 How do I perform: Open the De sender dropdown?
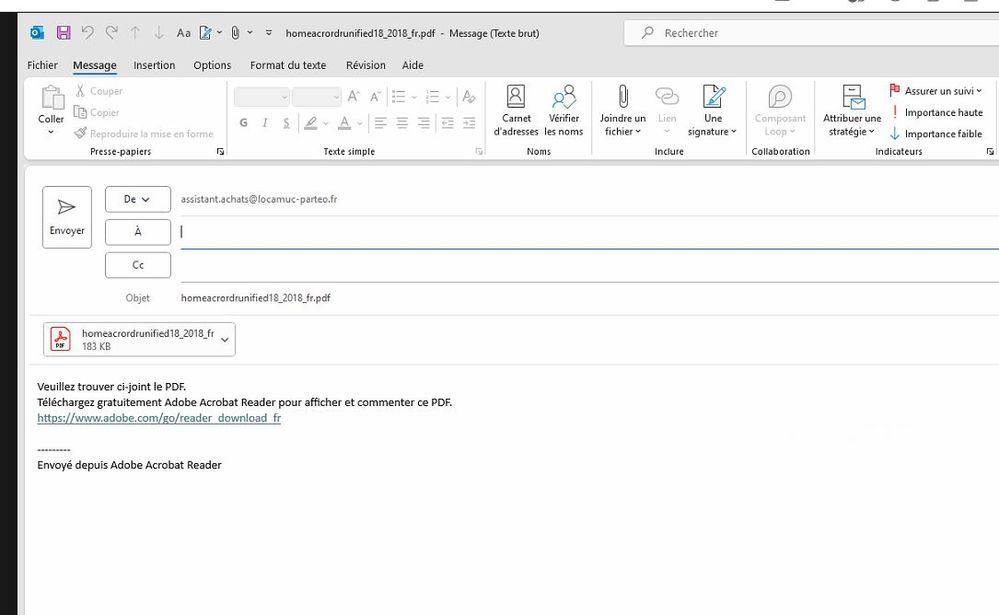pyautogui.click(x=138, y=199)
